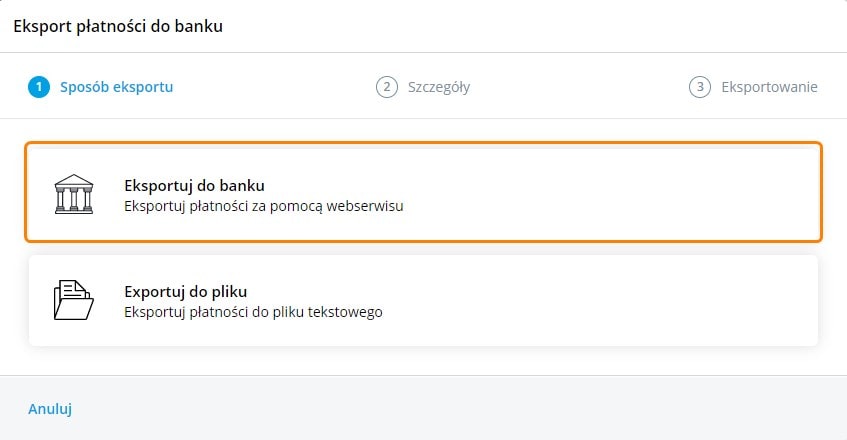Click the step 3 number circle
847x440 pixels.
699,87
